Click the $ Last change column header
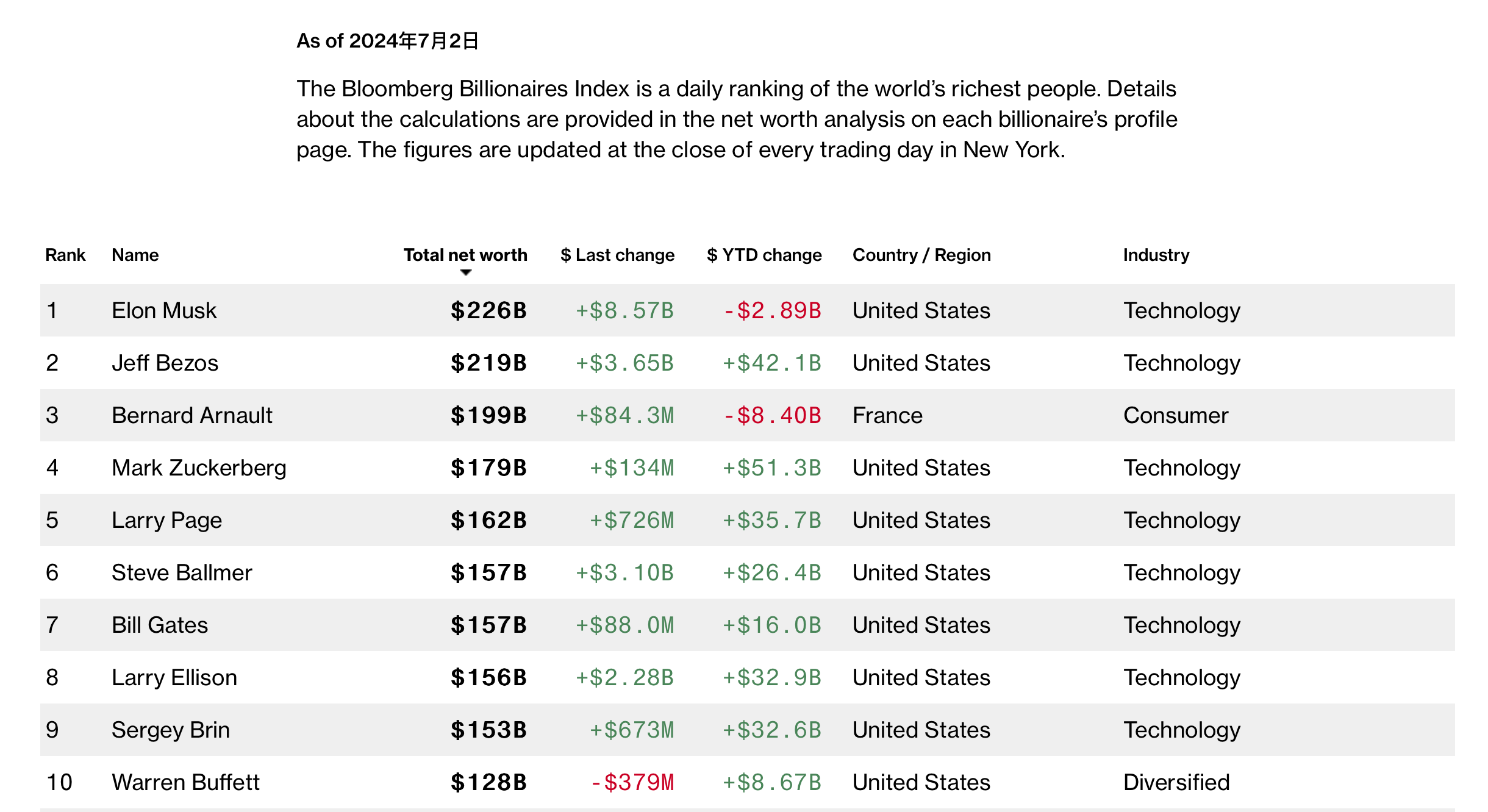 [x=617, y=255]
